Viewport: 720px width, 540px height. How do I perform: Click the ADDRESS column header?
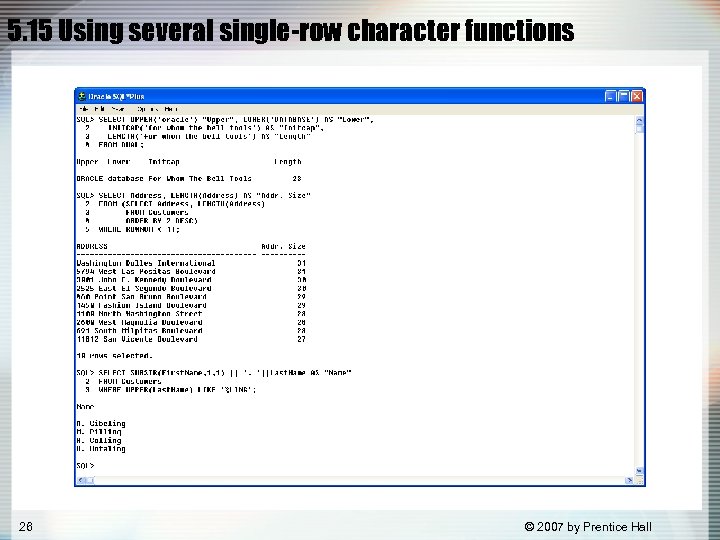92,246
